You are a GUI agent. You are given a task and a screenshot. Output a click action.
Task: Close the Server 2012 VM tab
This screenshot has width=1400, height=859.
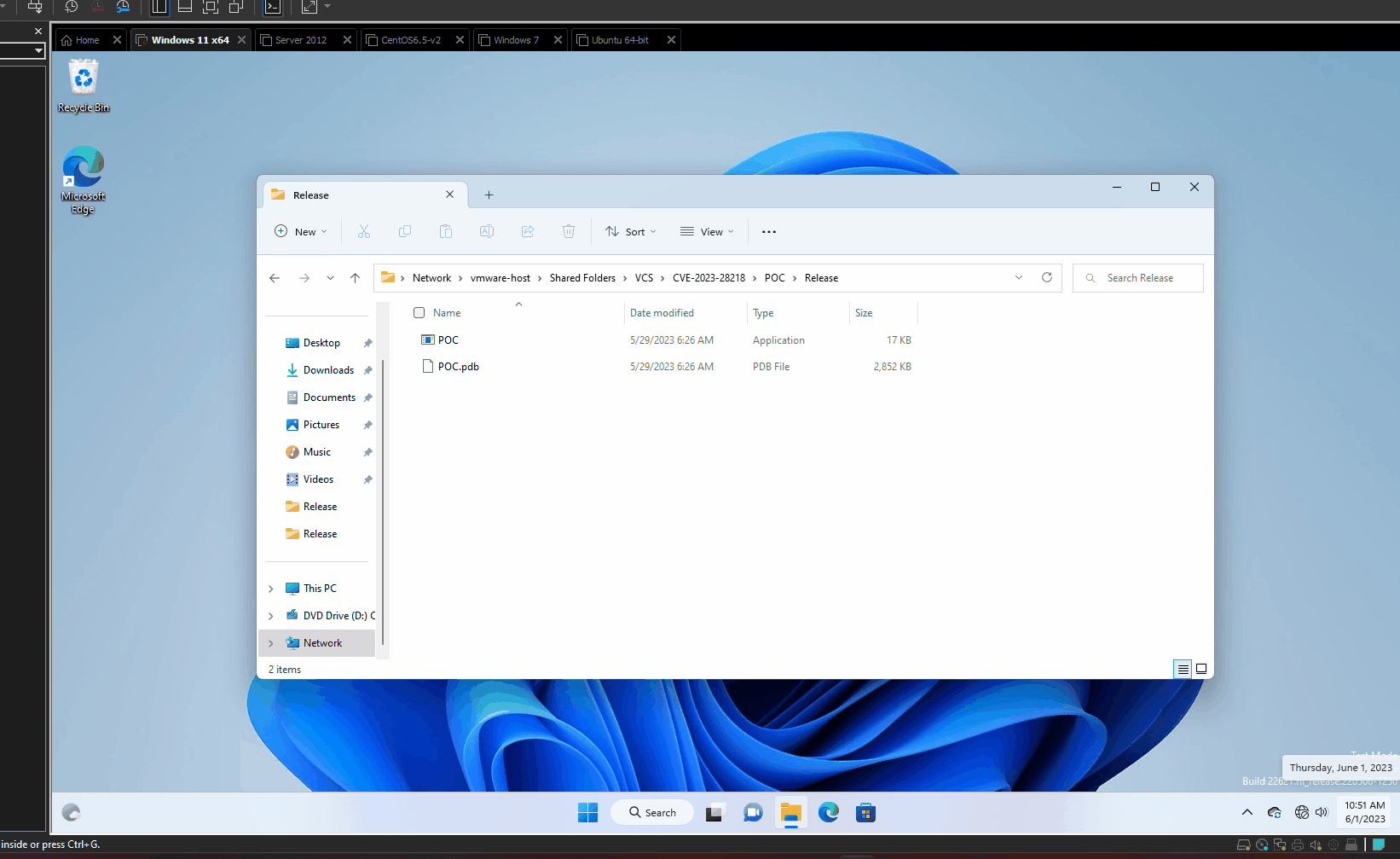347,40
